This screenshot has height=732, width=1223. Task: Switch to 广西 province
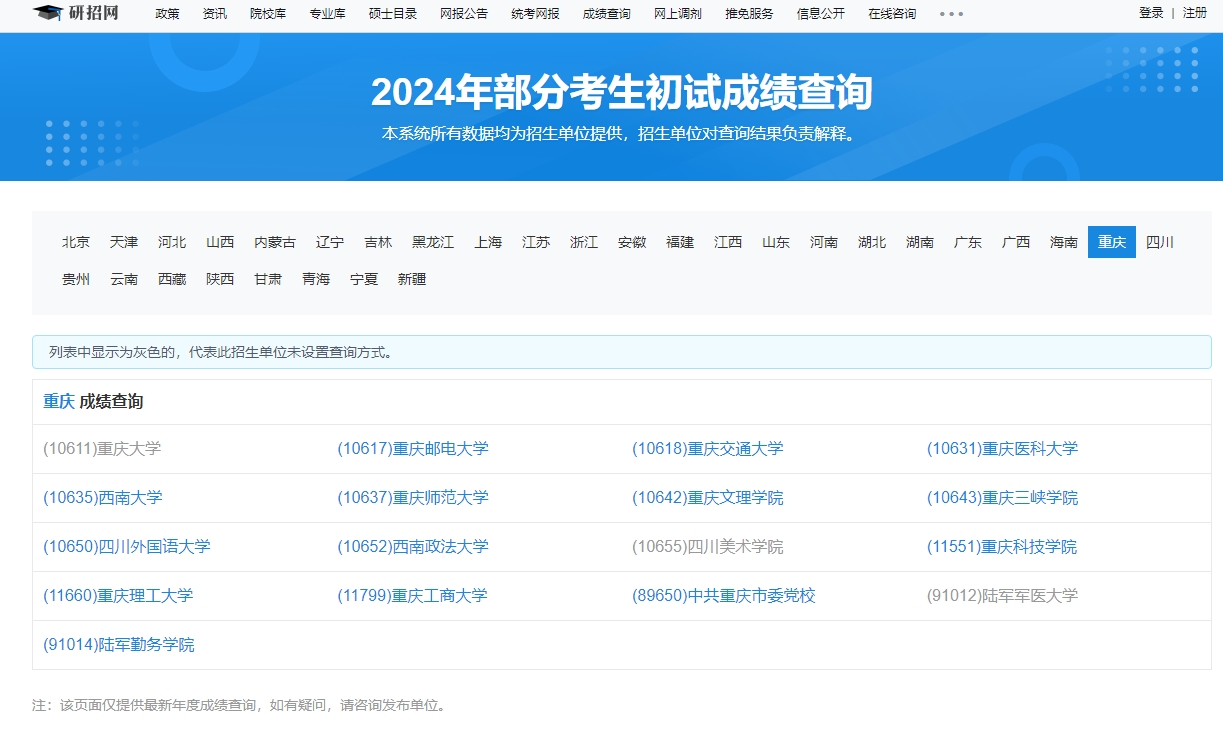coord(1016,242)
